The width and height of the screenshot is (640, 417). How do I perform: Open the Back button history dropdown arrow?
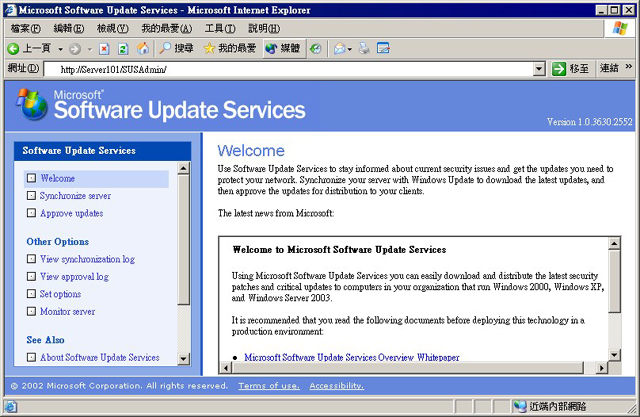(60, 49)
